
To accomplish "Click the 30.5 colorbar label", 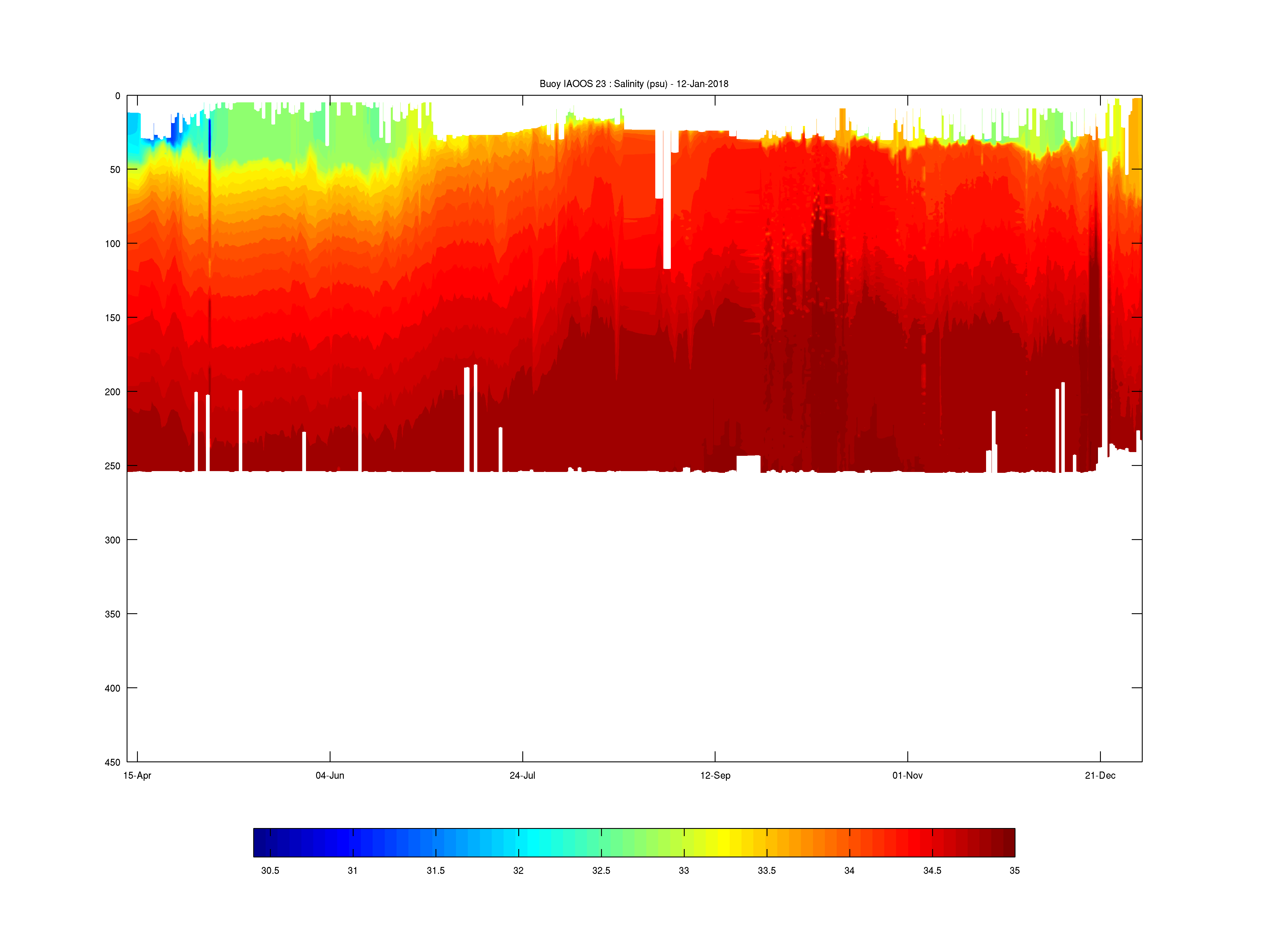I will (270, 871).
